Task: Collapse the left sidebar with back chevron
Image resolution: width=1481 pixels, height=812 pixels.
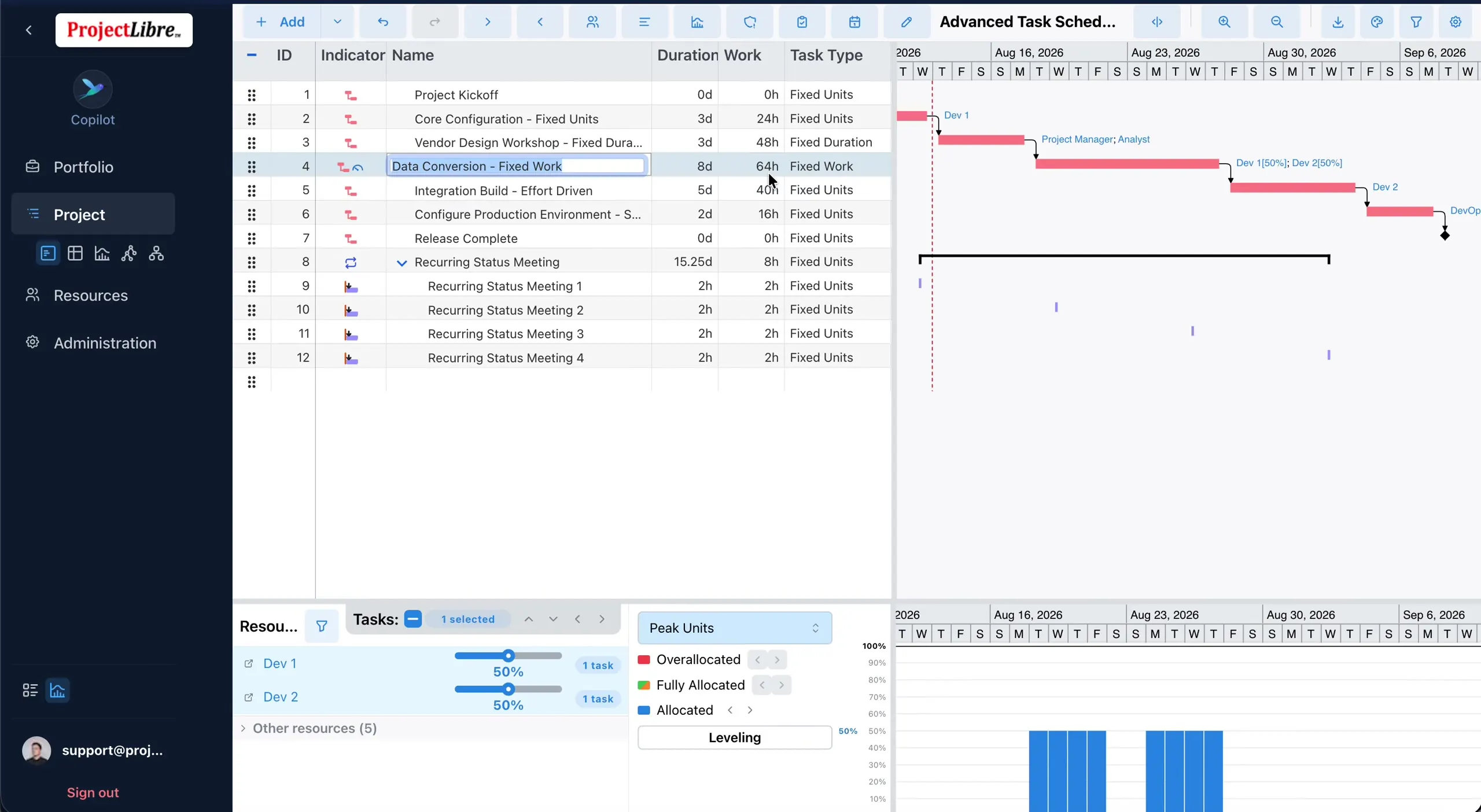Action: point(29,30)
